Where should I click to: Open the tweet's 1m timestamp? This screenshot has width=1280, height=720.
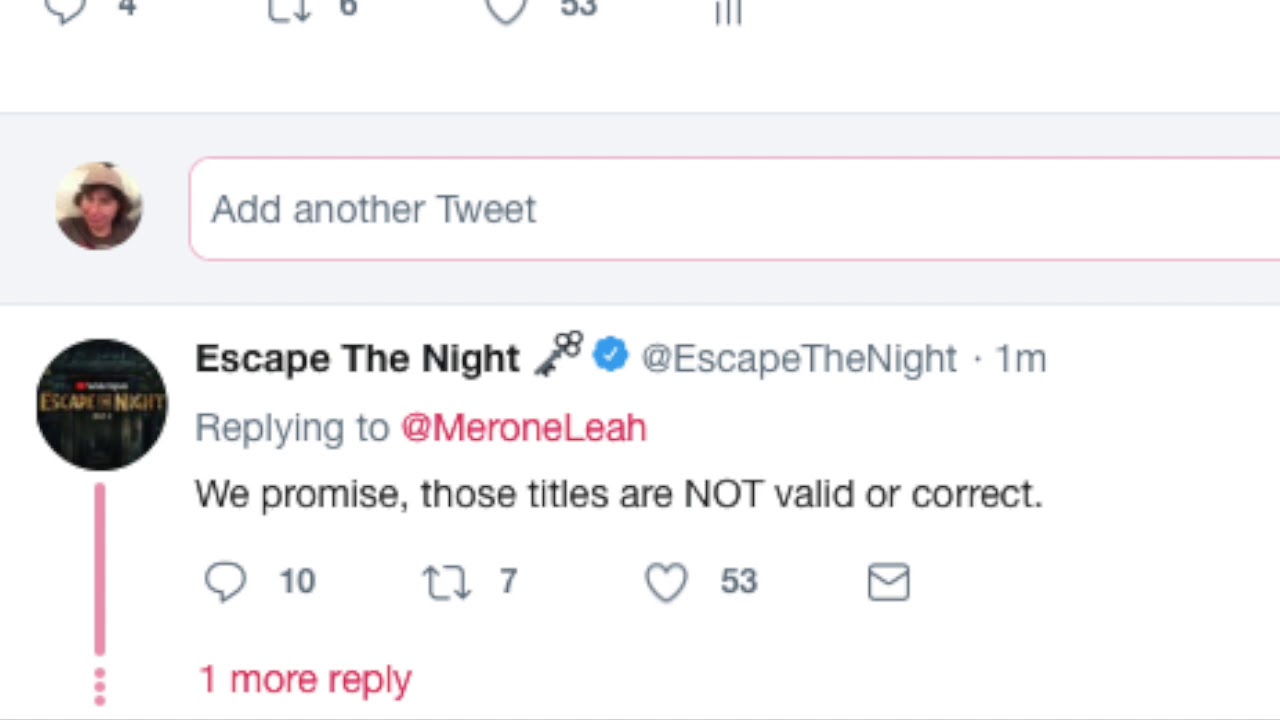(1021, 358)
